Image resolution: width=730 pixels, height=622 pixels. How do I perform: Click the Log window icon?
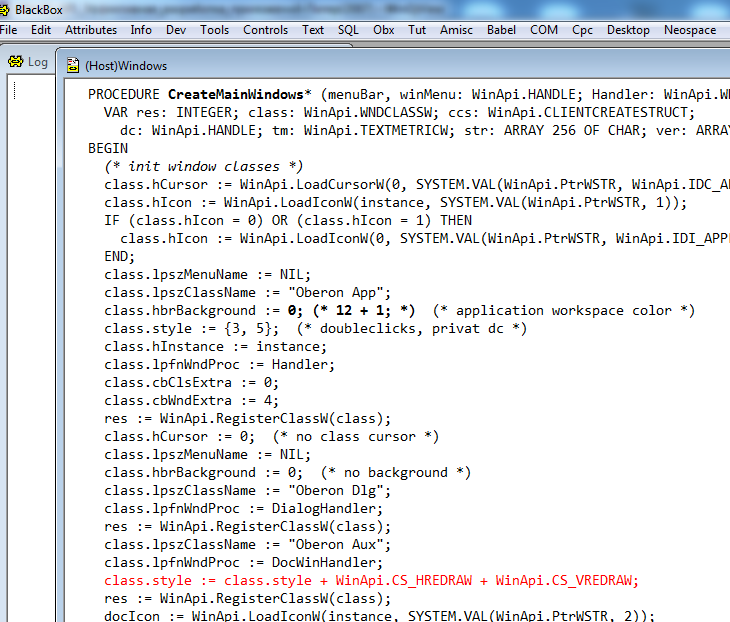pyautogui.click(x=16, y=62)
